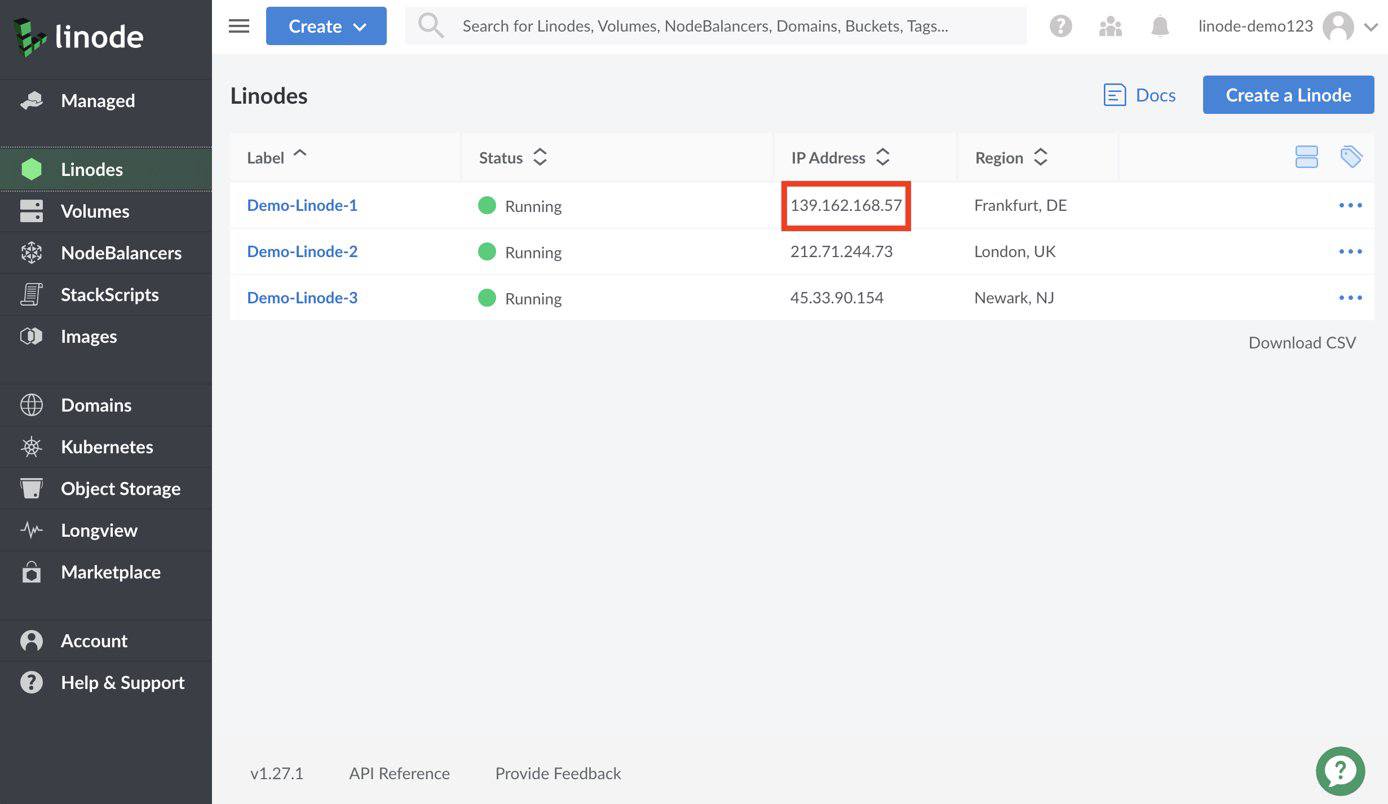1388x804 pixels.
Task: Click the community people icon
Action: [x=1110, y=26]
